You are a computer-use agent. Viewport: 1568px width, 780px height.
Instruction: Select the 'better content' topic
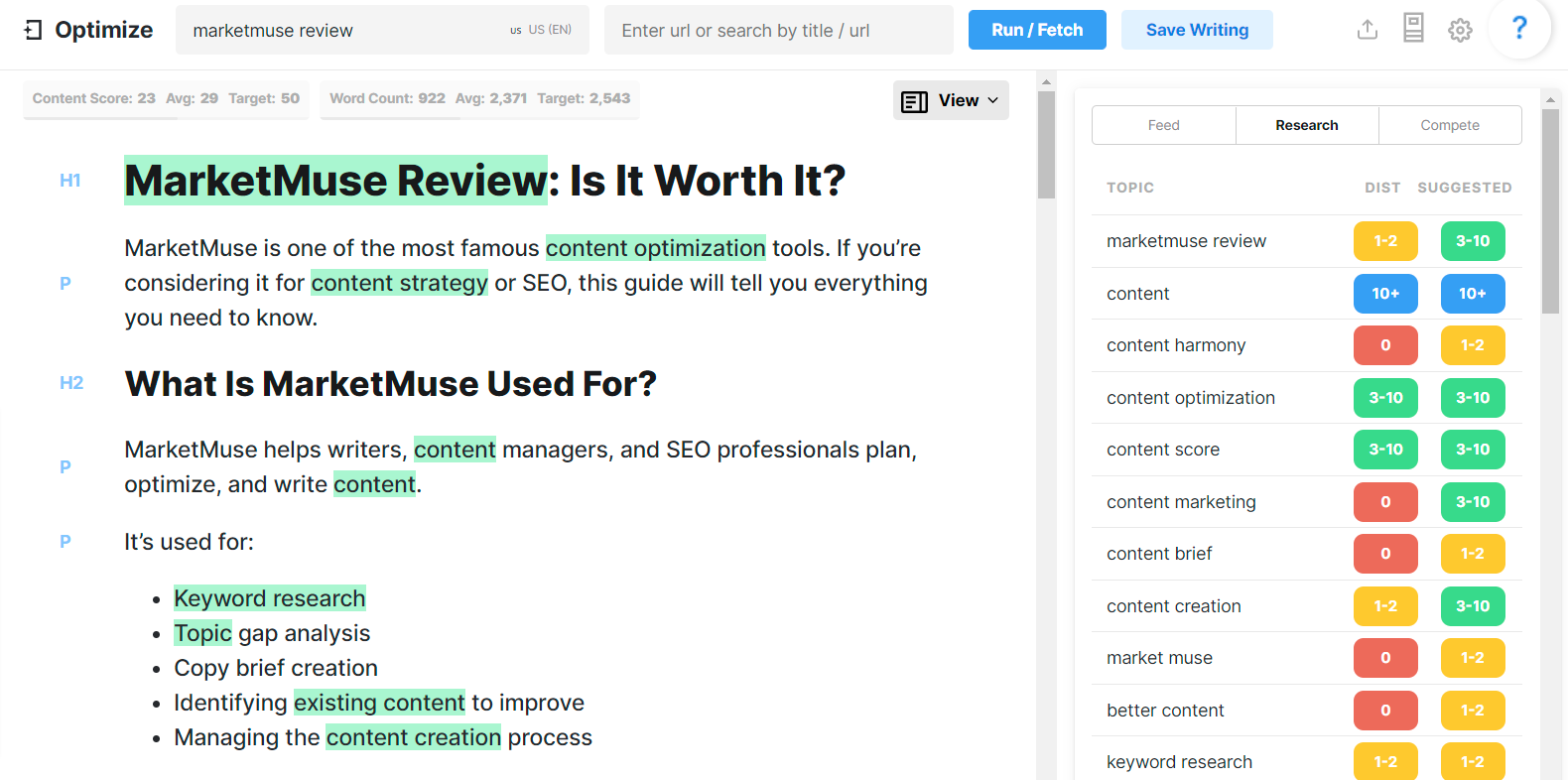(x=1307, y=711)
